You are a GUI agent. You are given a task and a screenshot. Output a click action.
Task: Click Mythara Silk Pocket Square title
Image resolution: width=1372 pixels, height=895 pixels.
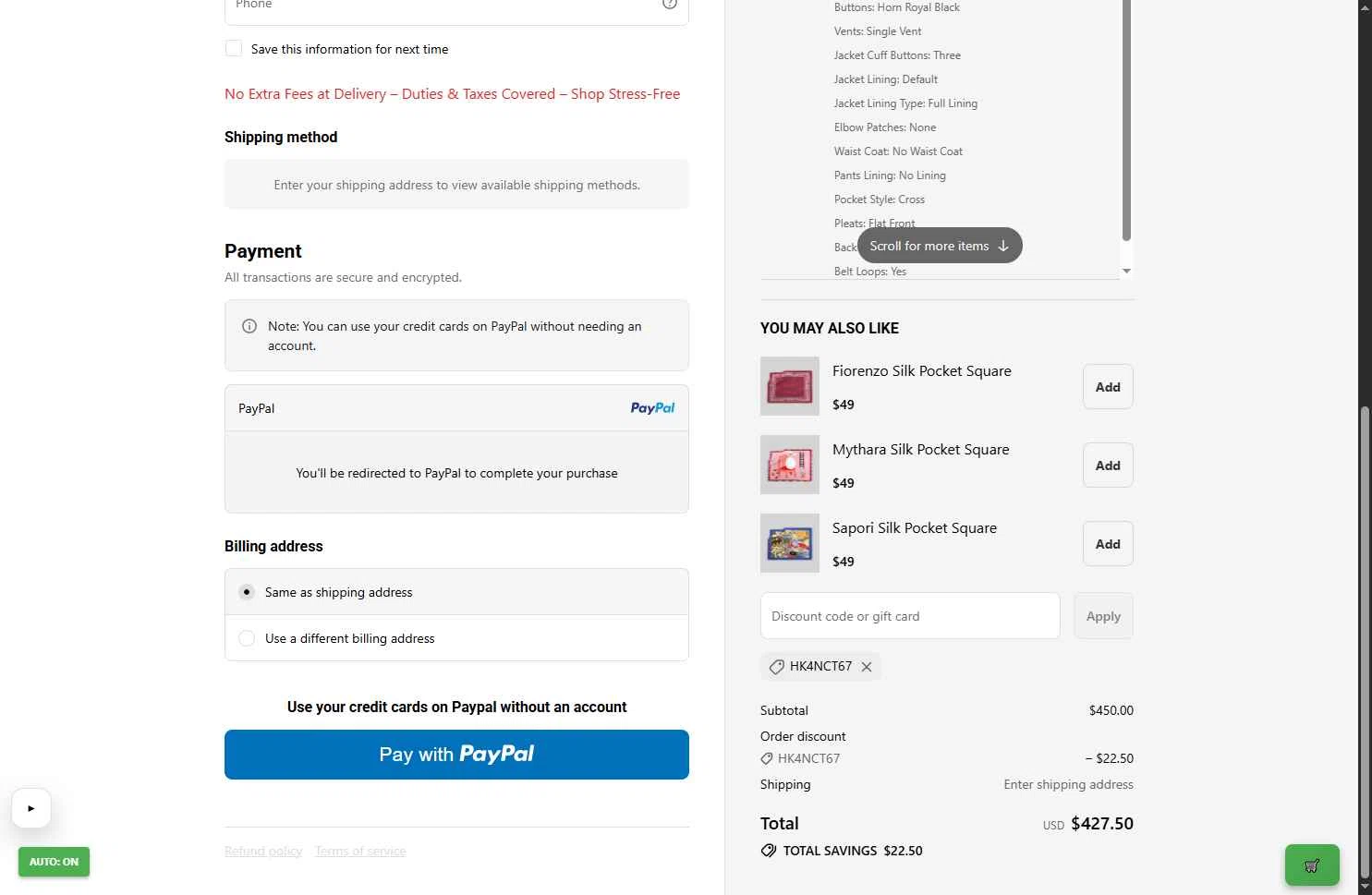(920, 450)
